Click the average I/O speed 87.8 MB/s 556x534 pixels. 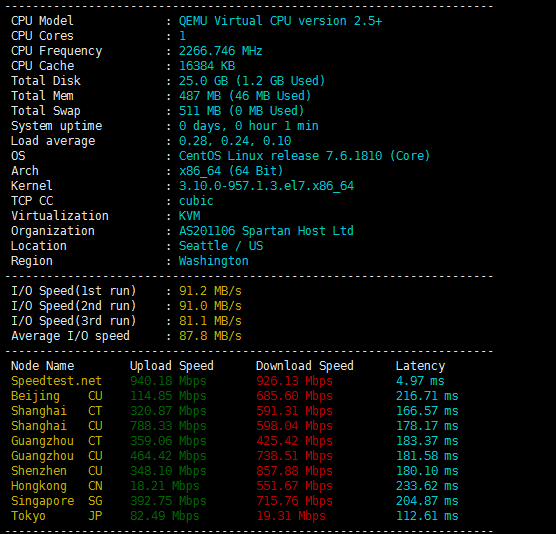tap(210, 336)
